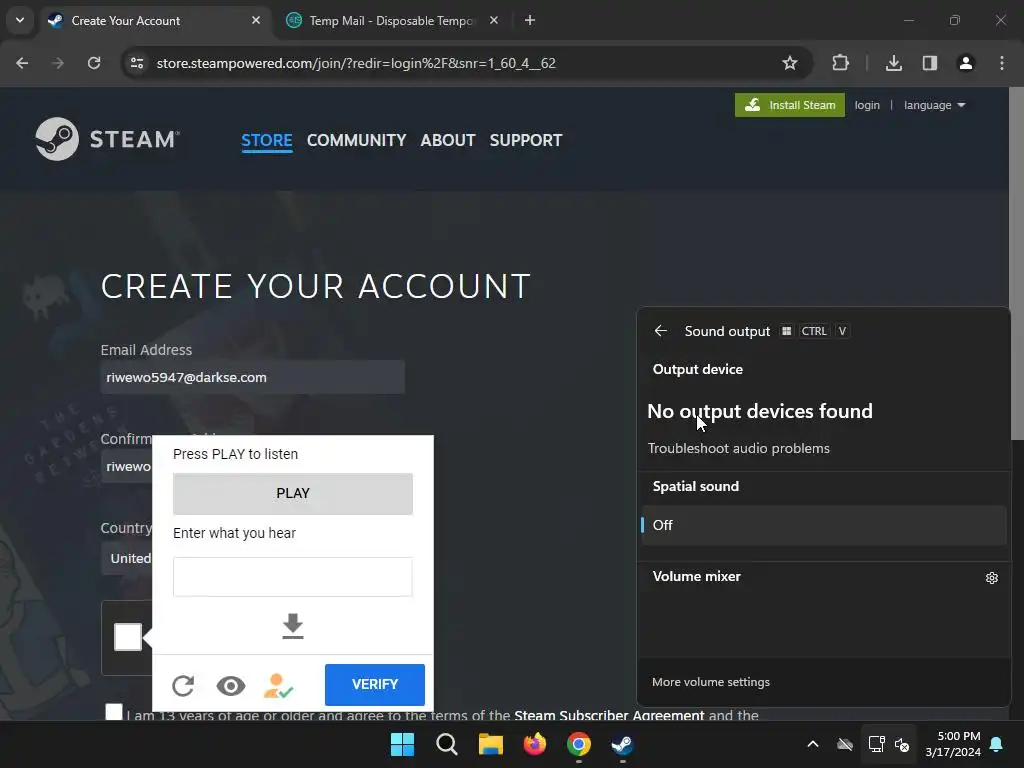
Task: Open File Explorer from taskbar
Action: click(x=490, y=744)
